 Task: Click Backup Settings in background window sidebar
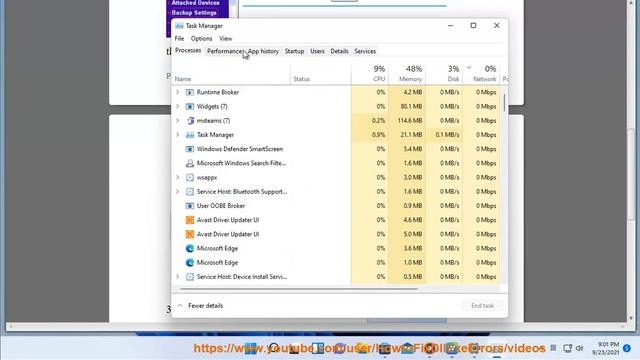pos(194,13)
